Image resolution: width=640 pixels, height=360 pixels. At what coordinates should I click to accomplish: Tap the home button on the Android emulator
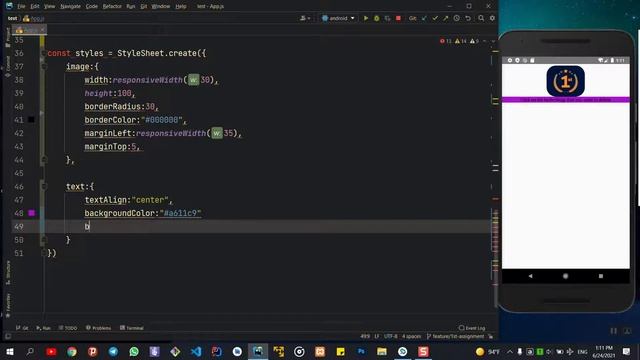tap(565, 276)
